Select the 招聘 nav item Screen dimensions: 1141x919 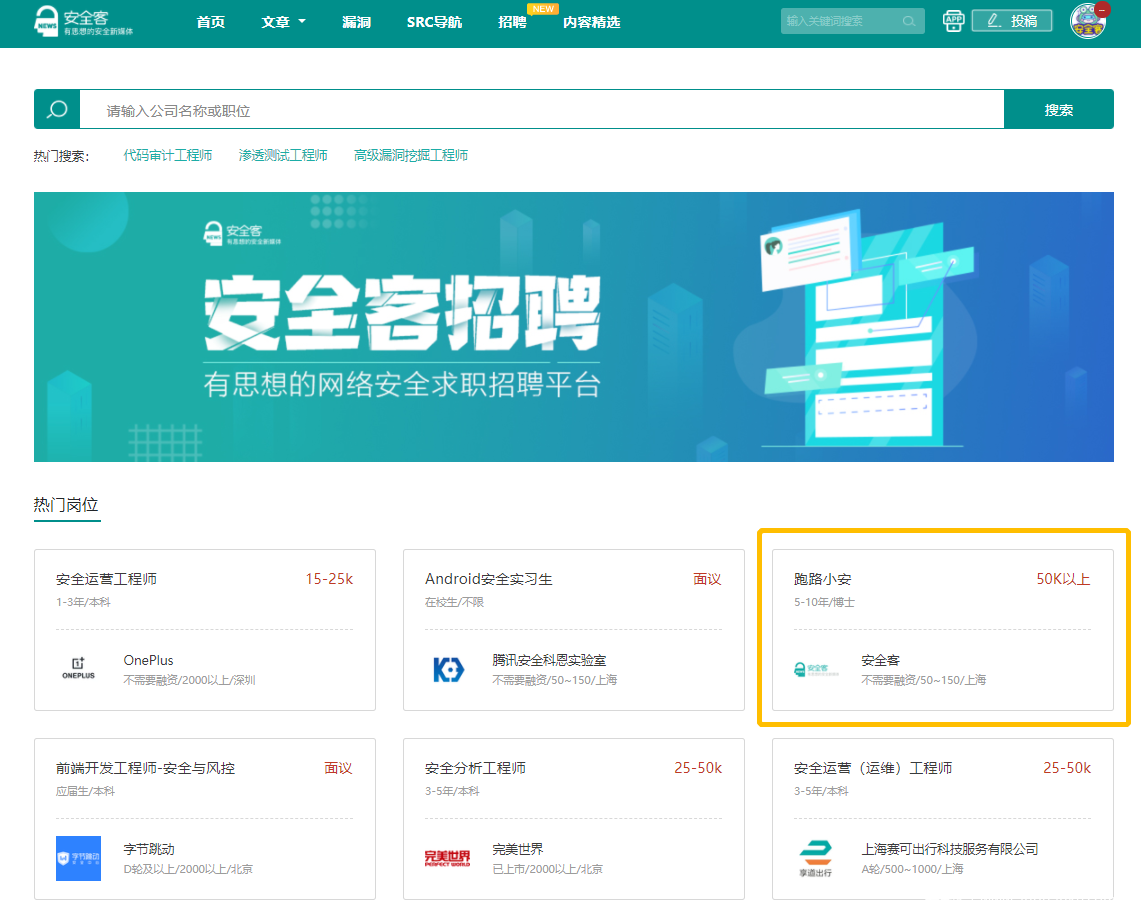tap(512, 22)
